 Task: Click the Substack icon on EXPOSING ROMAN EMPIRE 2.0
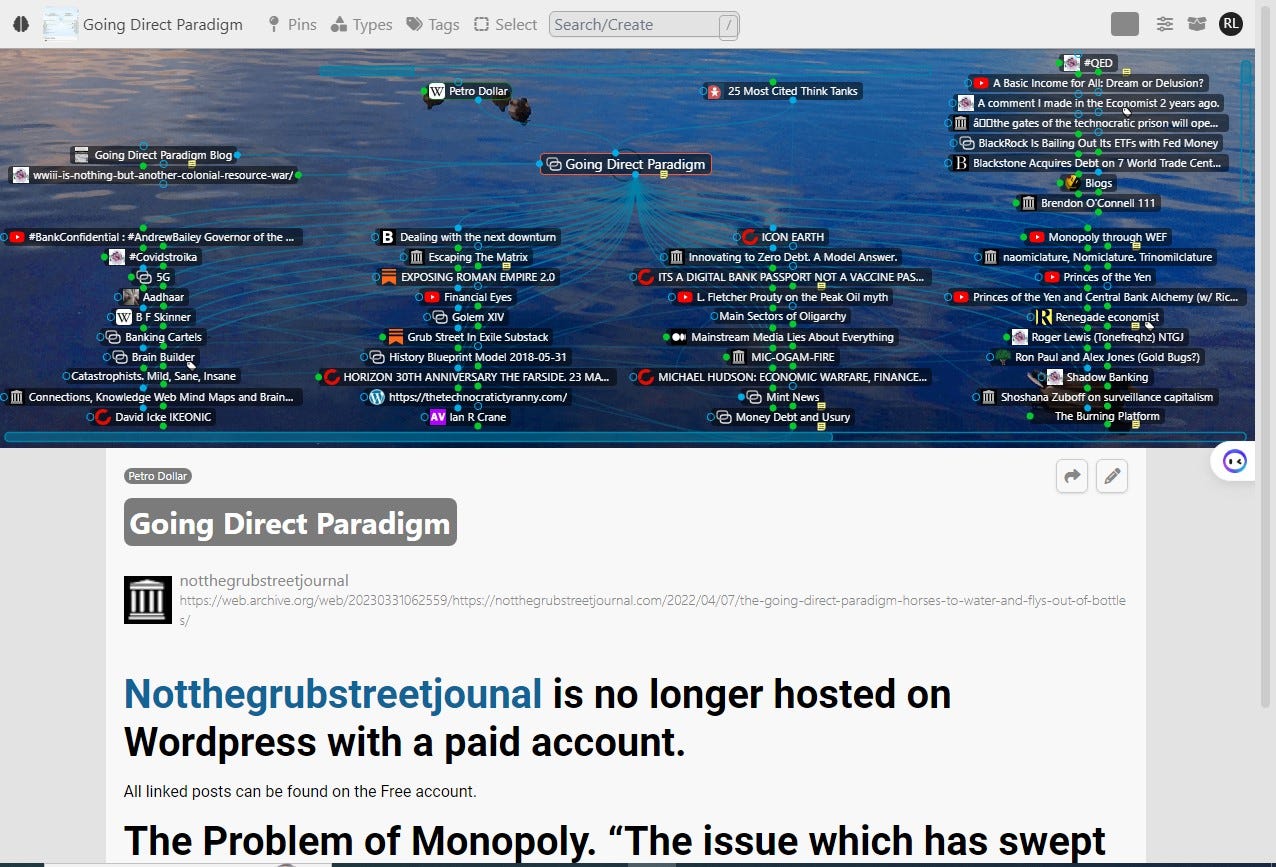click(389, 277)
